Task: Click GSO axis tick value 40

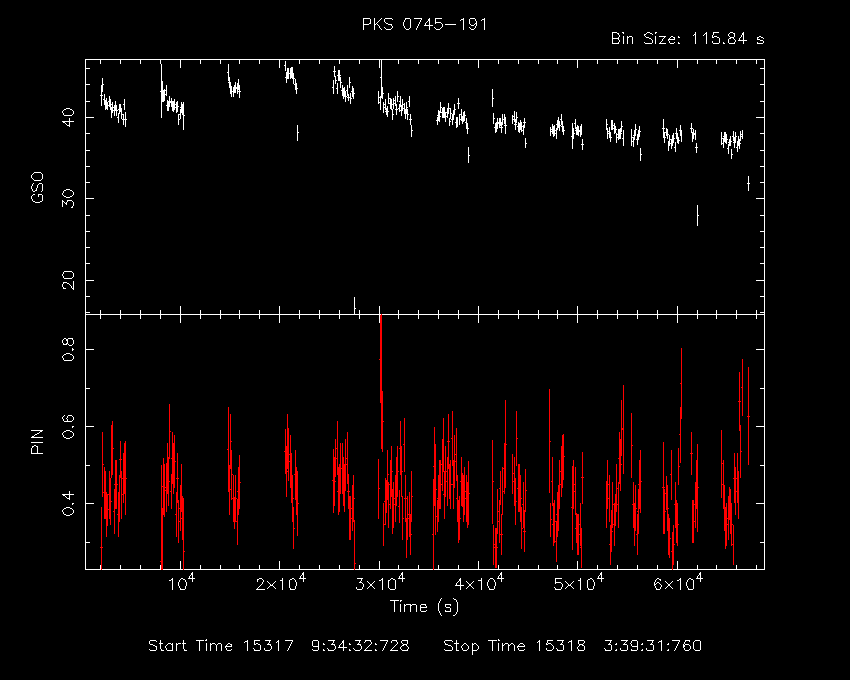Action: coord(69,117)
